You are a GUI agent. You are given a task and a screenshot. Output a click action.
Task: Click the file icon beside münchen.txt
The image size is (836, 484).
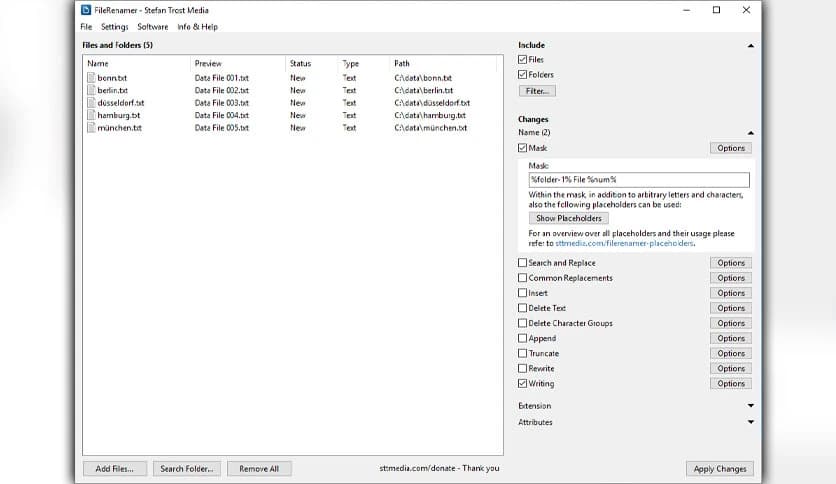[91, 128]
